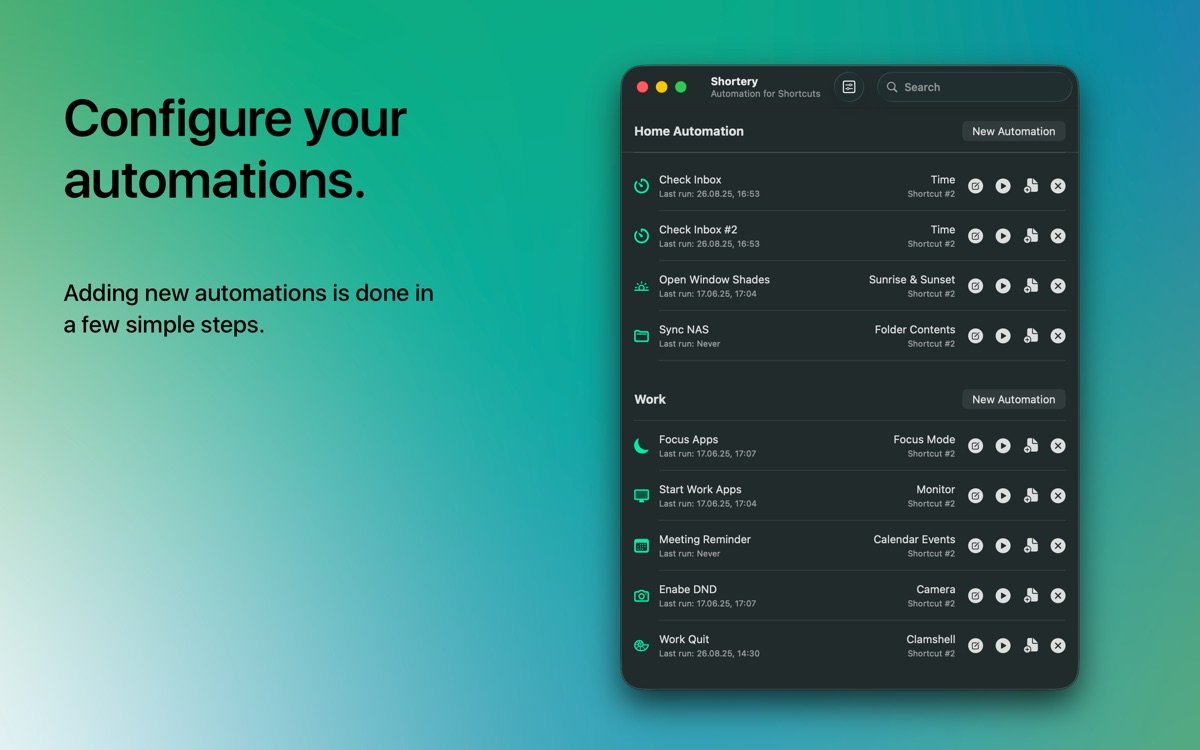
Task: Click the moon icon beside Focus Apps
Action: point(642,446)
